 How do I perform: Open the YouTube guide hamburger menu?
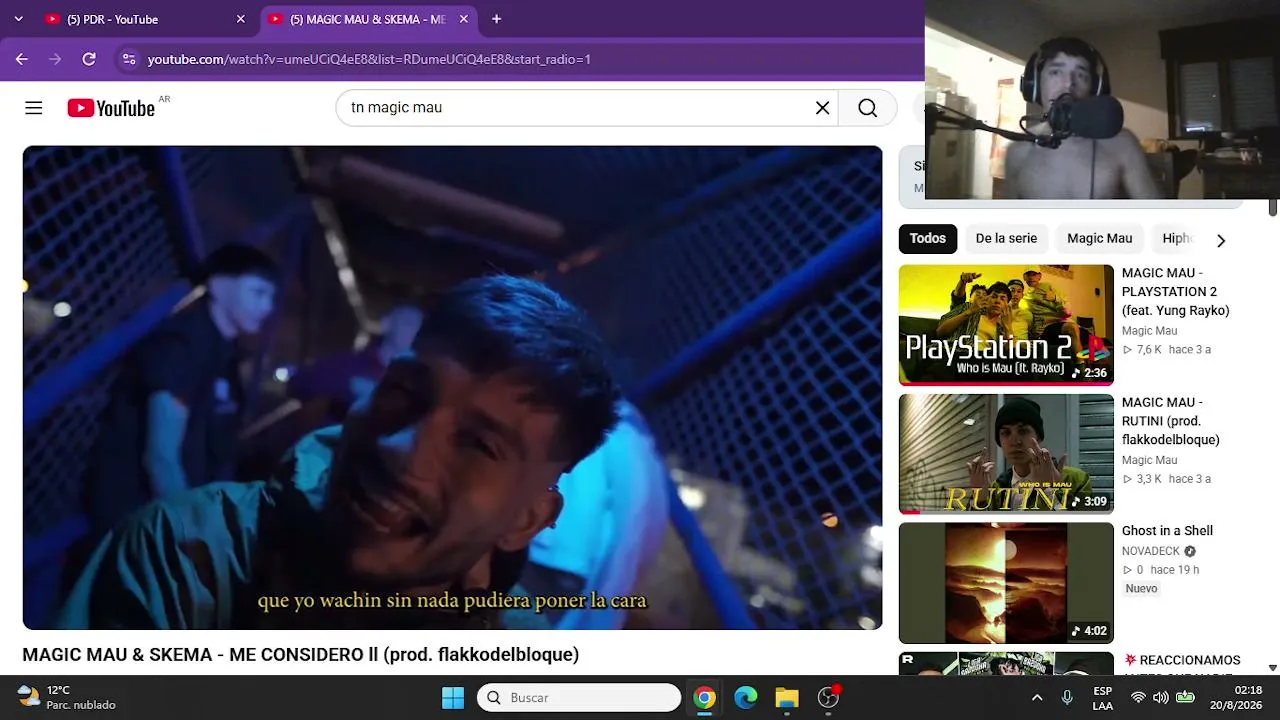pos(34,108)
